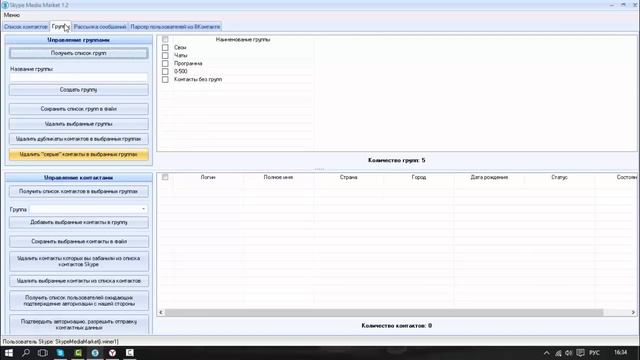640x360 pixels.
Task: Open the green app icon on taskbar
Action: (78, 353)
